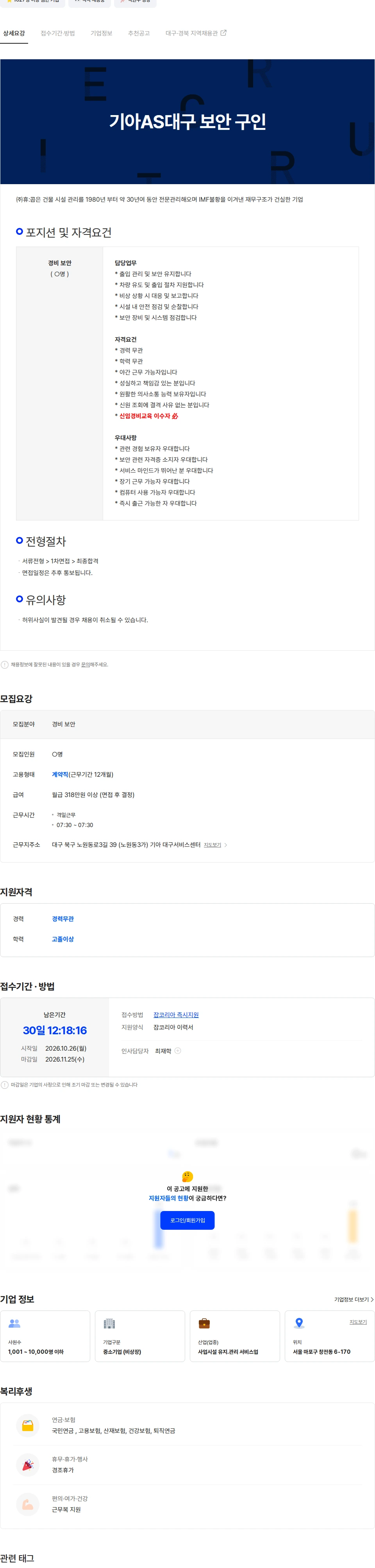This screenshot has height=1568, width=375.
Task: Click the 고졸이상 education link
Action: [x=63, y=939]
